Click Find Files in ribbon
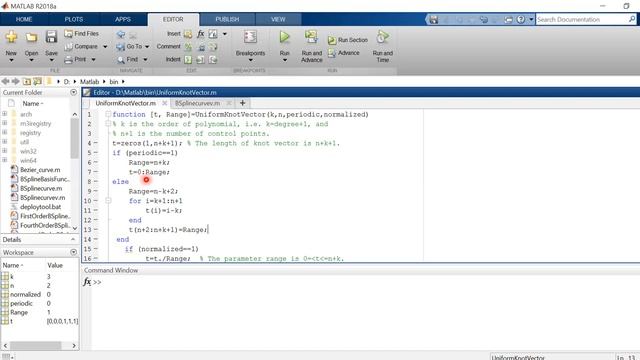Image resolution: width=640 pixels, height=360 pixels. [82, 33]
